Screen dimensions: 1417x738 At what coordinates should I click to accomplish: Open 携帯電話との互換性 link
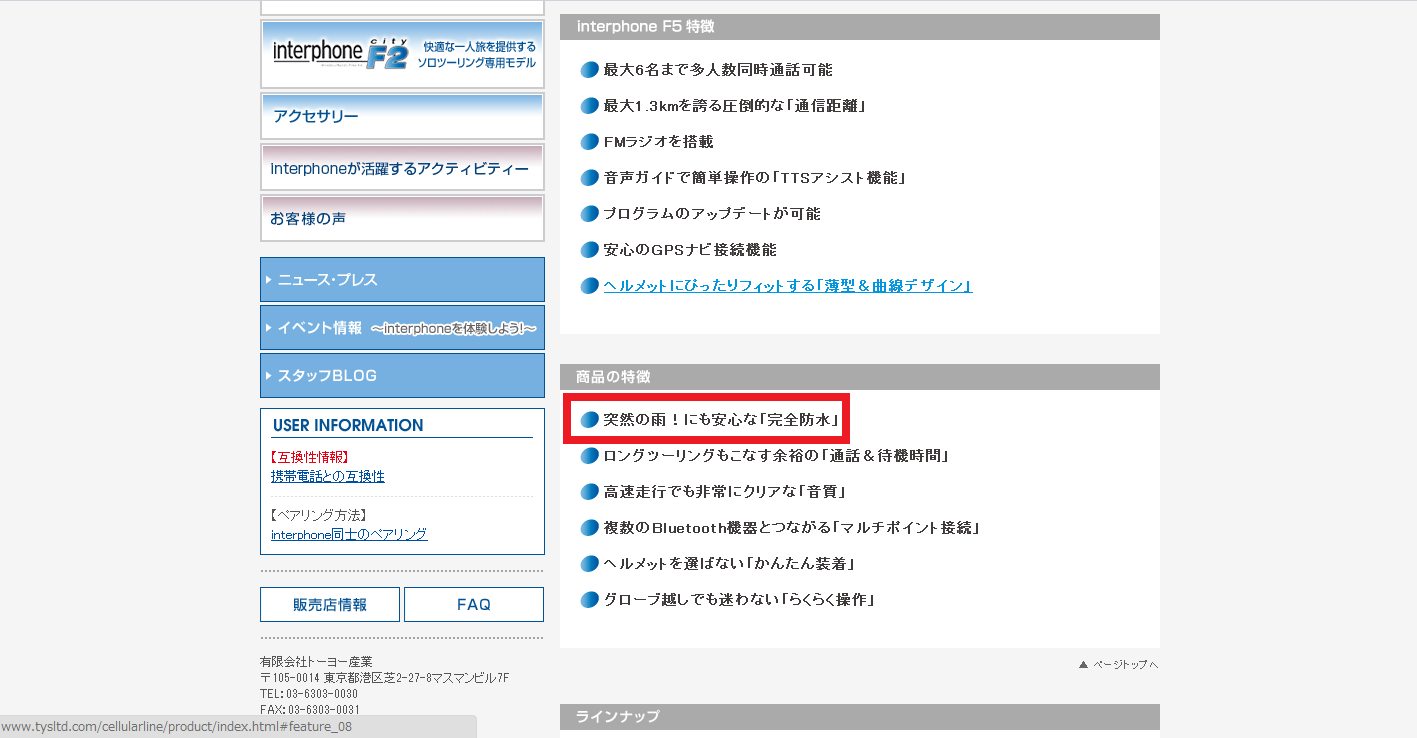click(328, 477)
